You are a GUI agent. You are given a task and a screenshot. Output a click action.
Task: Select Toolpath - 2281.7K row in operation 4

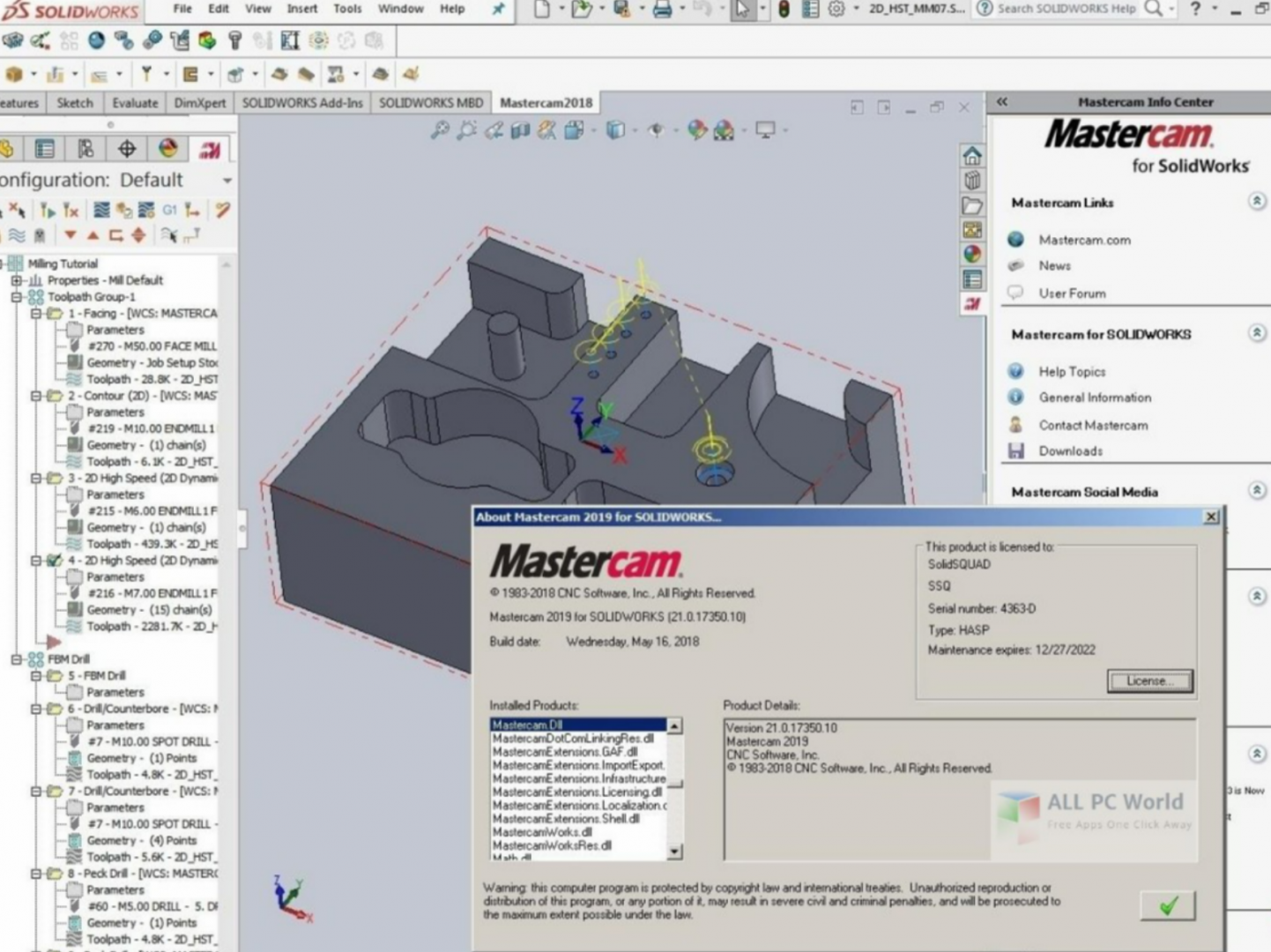152,627
